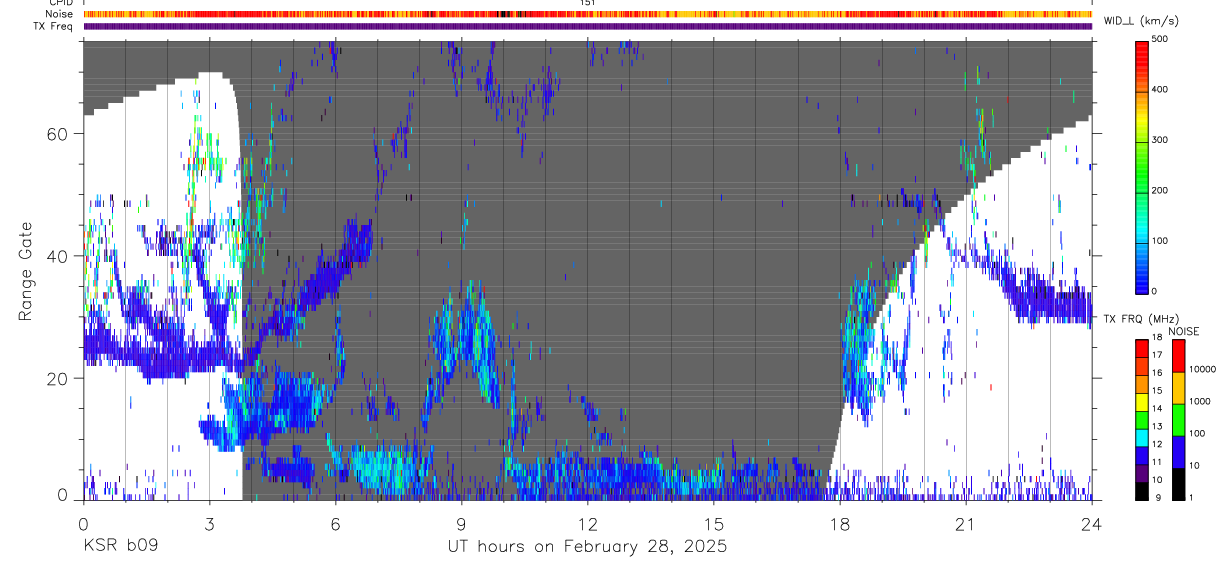
Task: Click the 3 tick on UT hours axis
Action: pos(209,523)
